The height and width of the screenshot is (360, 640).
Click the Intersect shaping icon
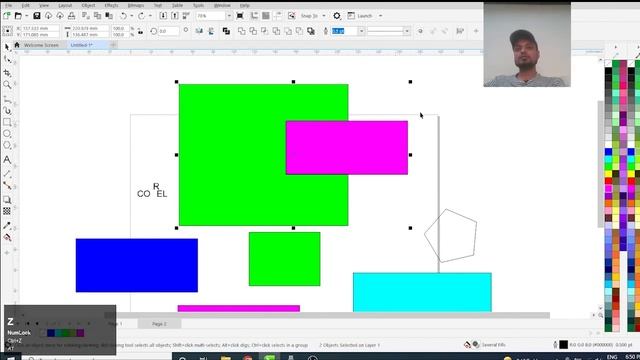point(264,31)
